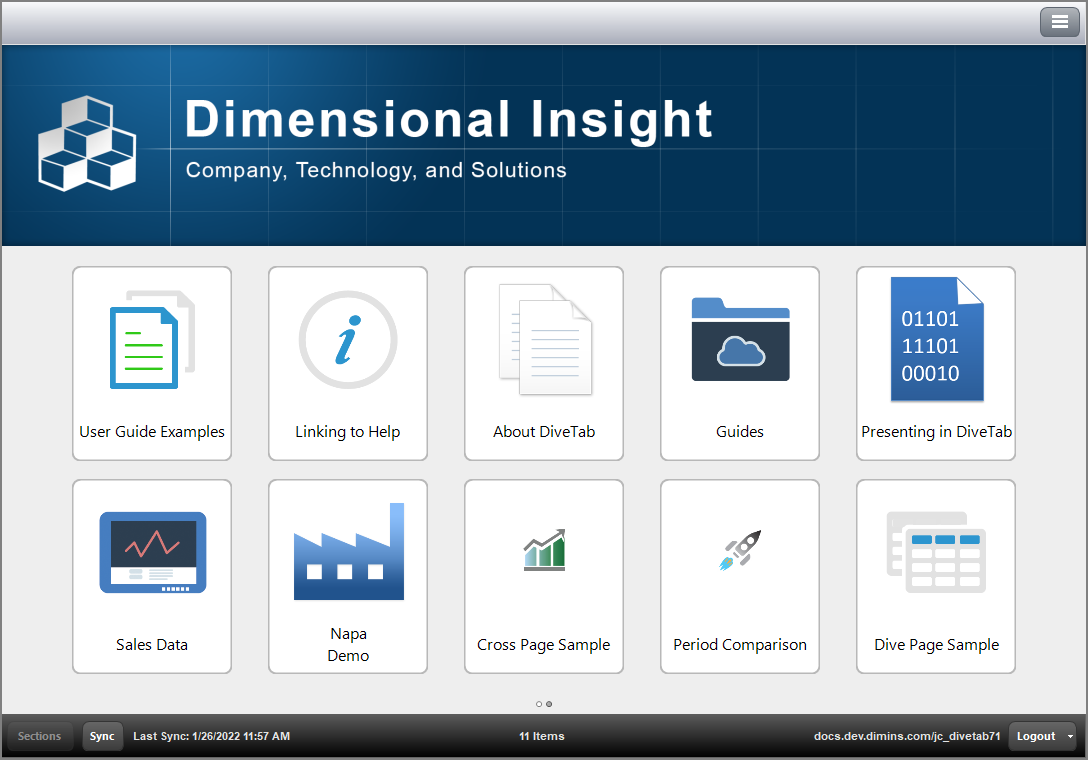Open the hamburger menu in the top corner
The image size is (1088, 760).
click(x=1059, y=21)
